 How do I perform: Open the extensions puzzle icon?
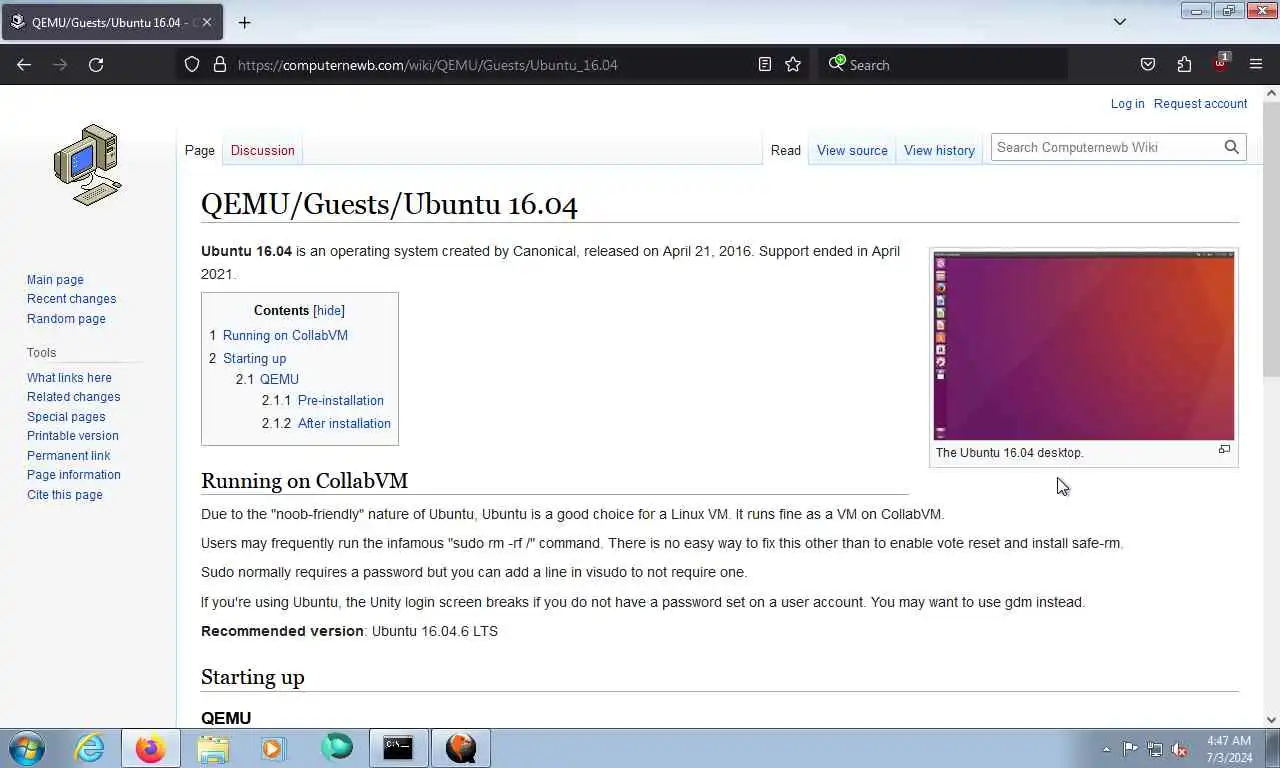pyautogui.click(x=1184, y=65)
